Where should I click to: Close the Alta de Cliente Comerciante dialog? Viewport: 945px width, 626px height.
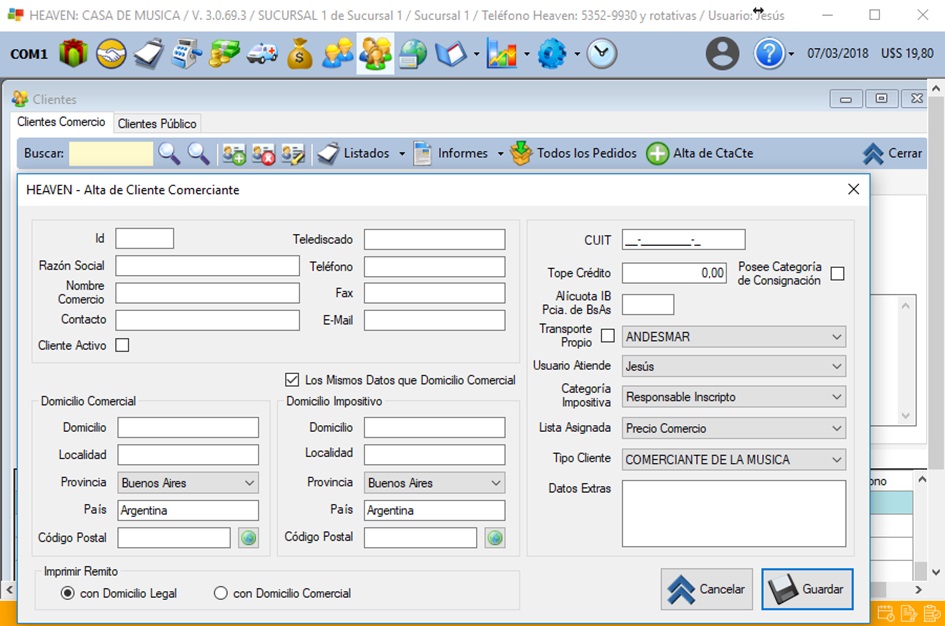[853, 189]
